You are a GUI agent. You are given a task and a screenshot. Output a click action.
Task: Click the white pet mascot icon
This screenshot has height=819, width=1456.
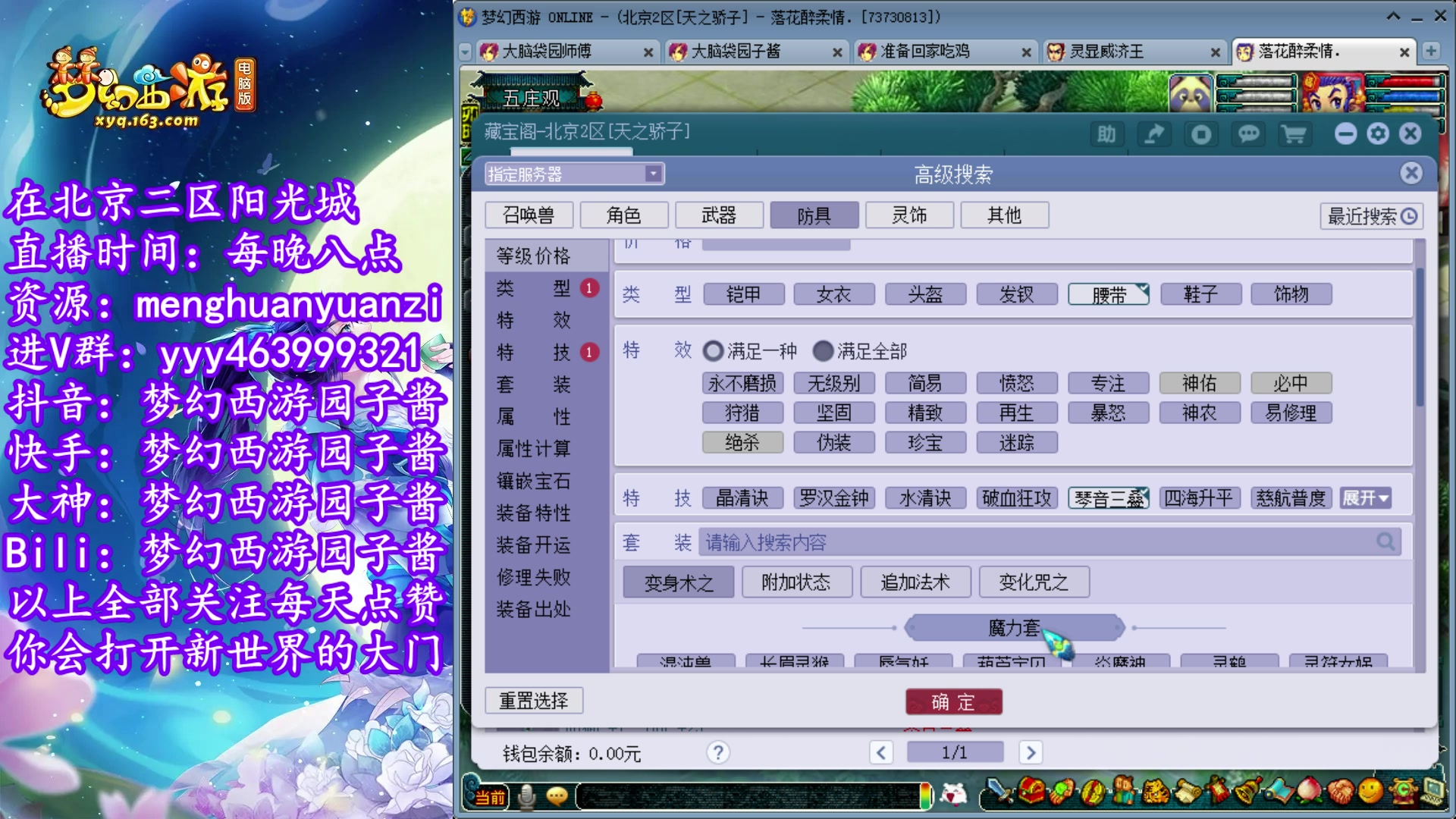954,794
